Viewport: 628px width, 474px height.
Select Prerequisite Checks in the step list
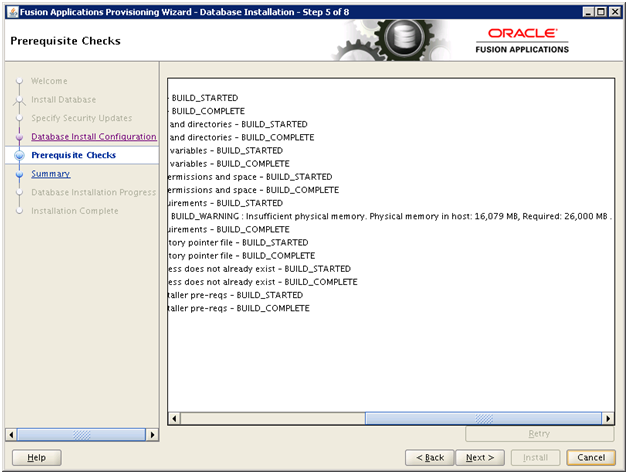pyautogui.click(x=74, y=155)
